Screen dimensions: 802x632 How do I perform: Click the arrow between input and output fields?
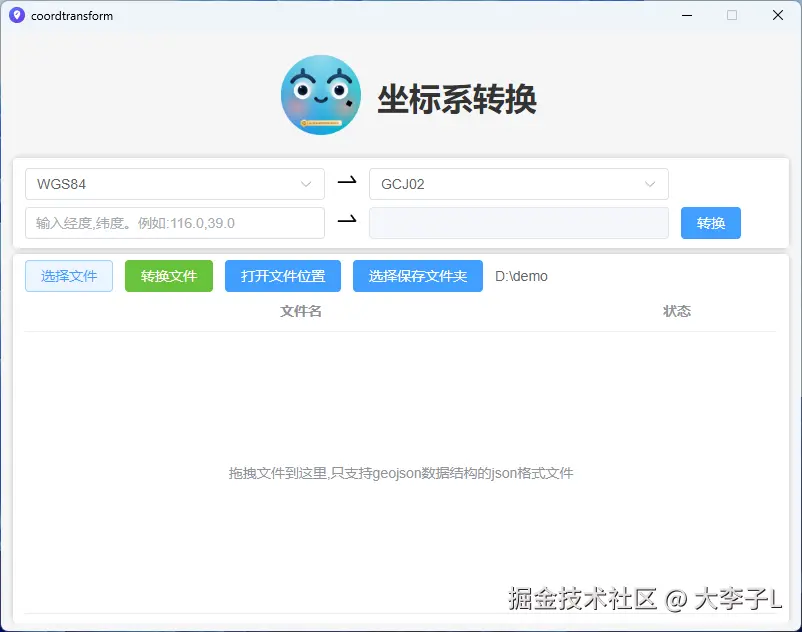(x=347, y=222)
